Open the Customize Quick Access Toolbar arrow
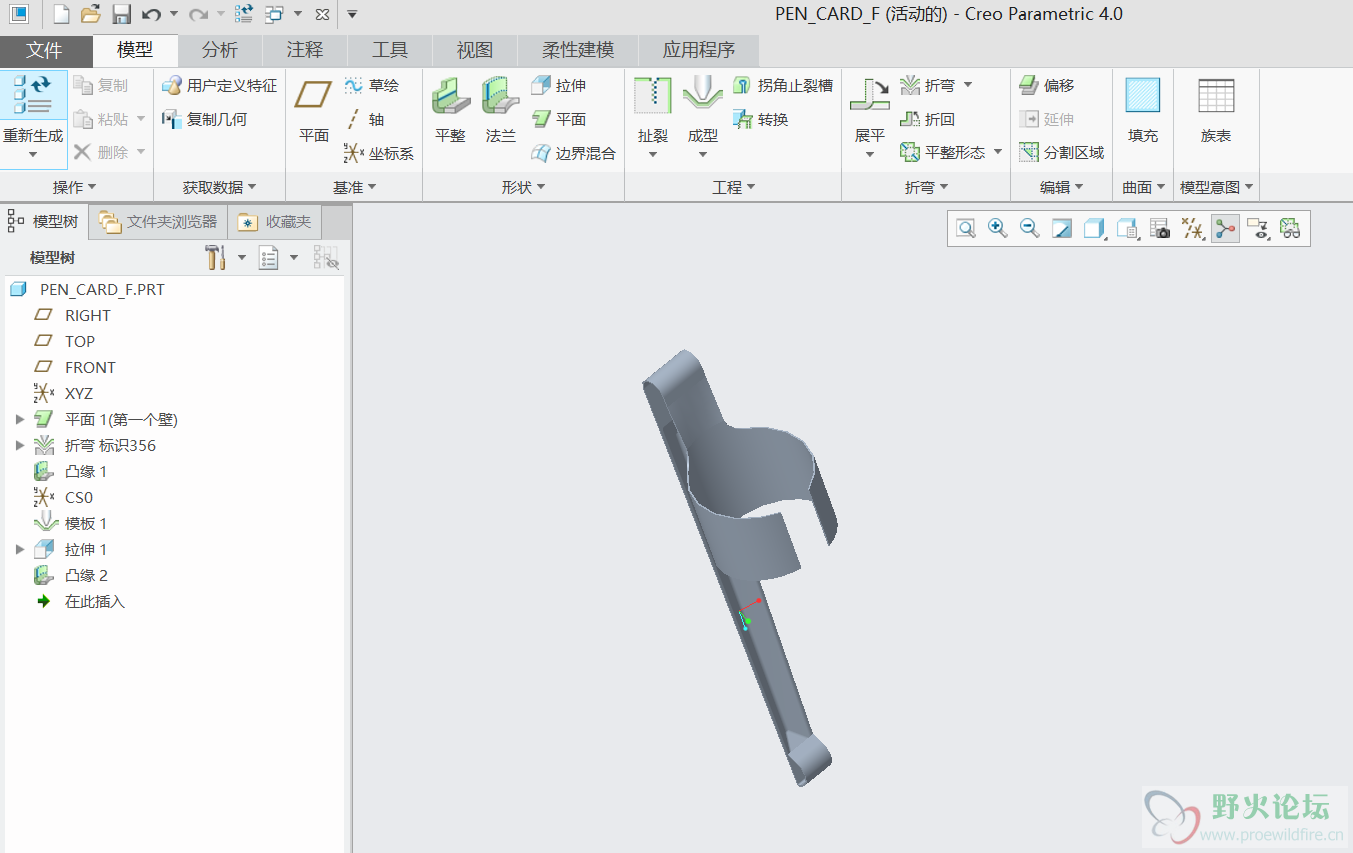The image size is (1353, 853). click(351, 14)
